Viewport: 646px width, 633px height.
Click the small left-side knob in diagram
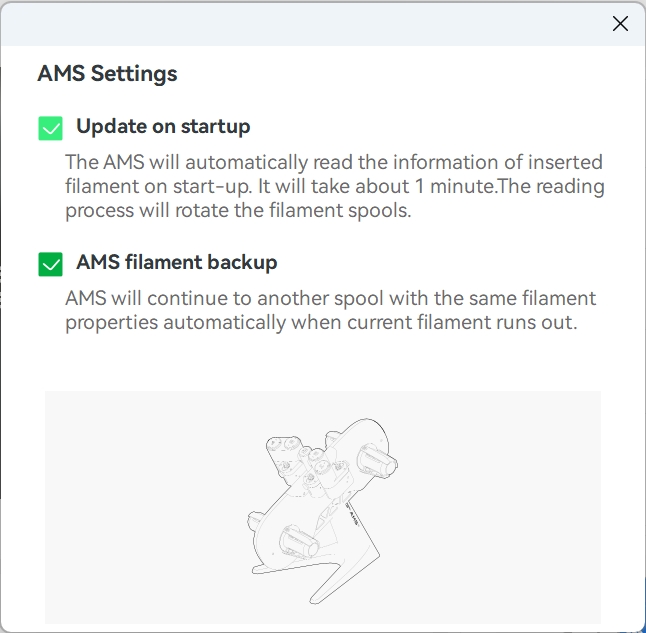coord(254,521)
